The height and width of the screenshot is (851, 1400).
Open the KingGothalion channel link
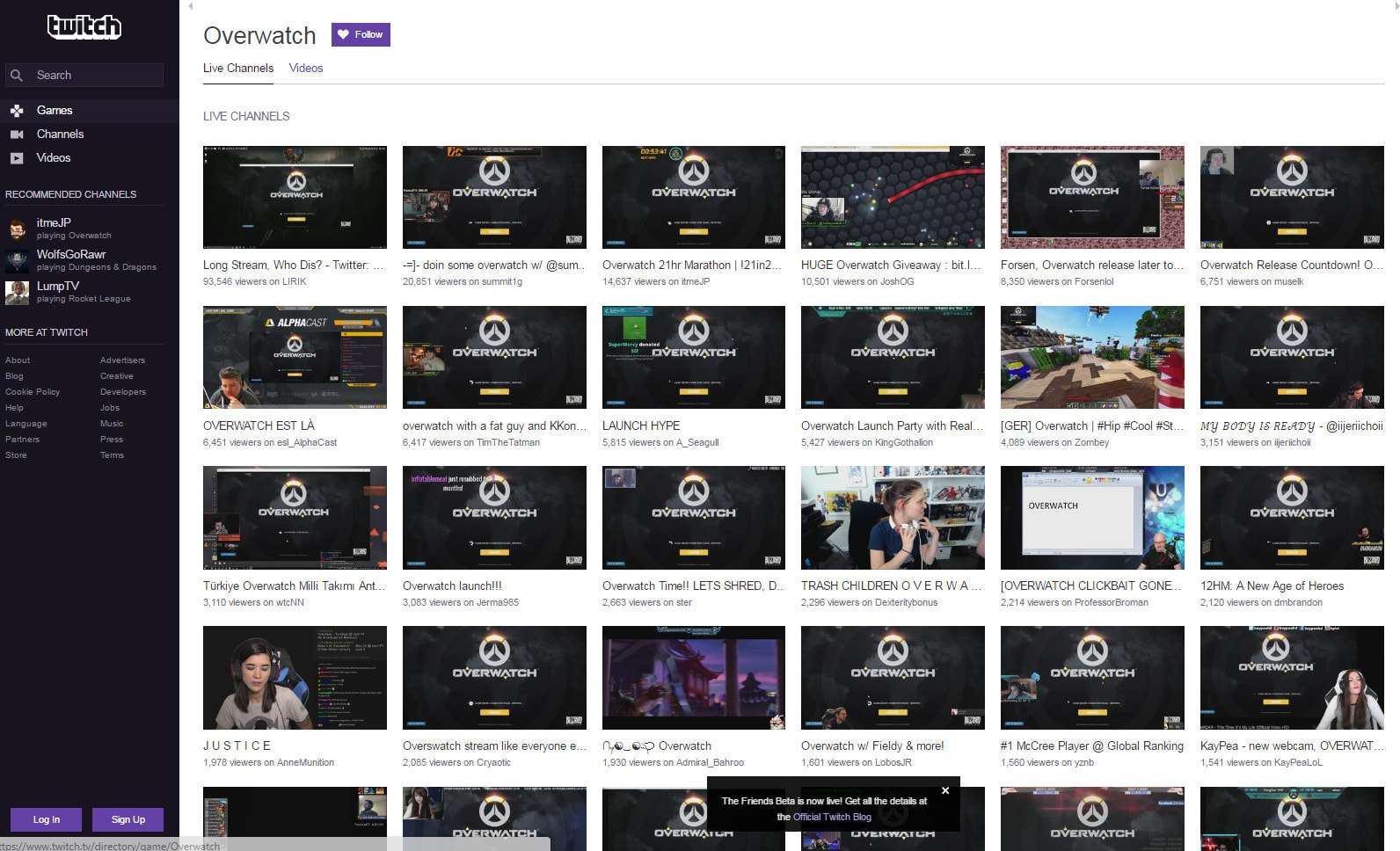pos(904,442)
